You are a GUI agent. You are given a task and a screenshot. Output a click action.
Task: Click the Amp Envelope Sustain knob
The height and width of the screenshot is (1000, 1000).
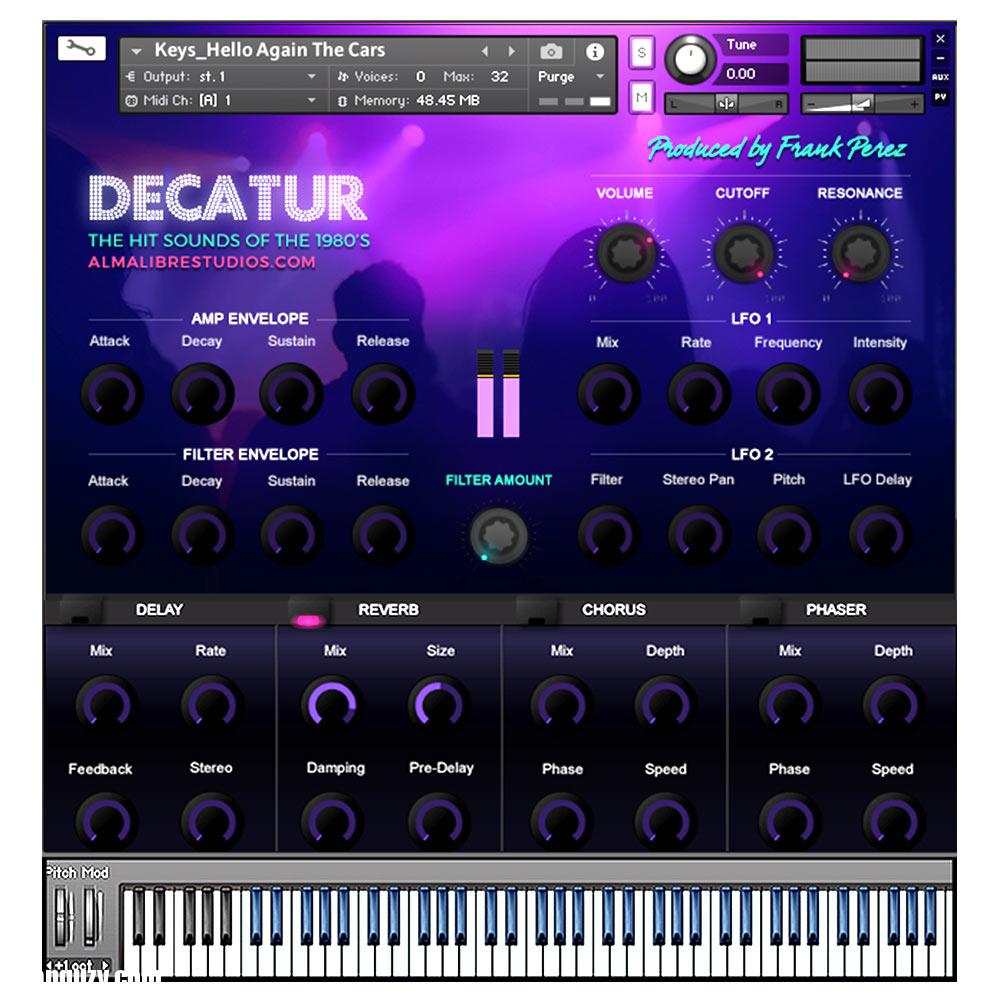pyautogui.click(x=291, y=394)
